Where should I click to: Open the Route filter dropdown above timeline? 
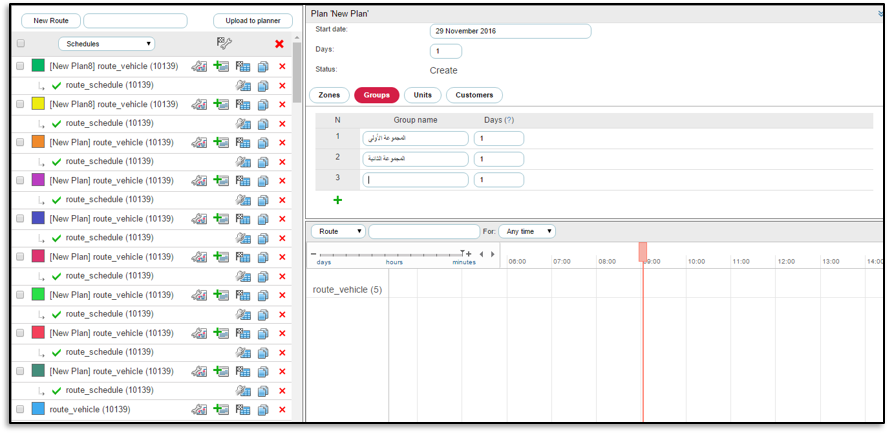[x=338, y=231]
